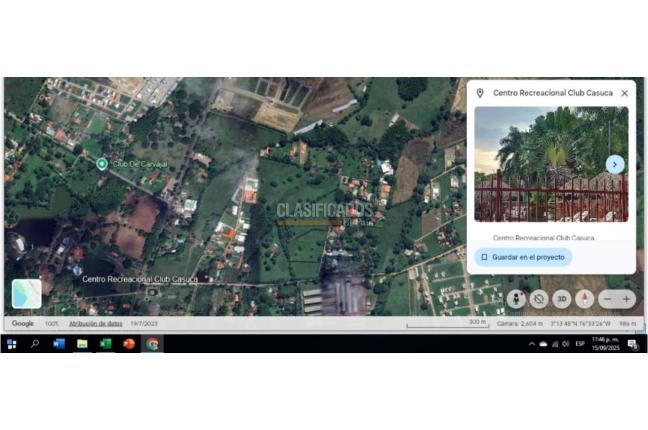
Task: Click the camera altitude readout
Action: click(x=520, y=324)
